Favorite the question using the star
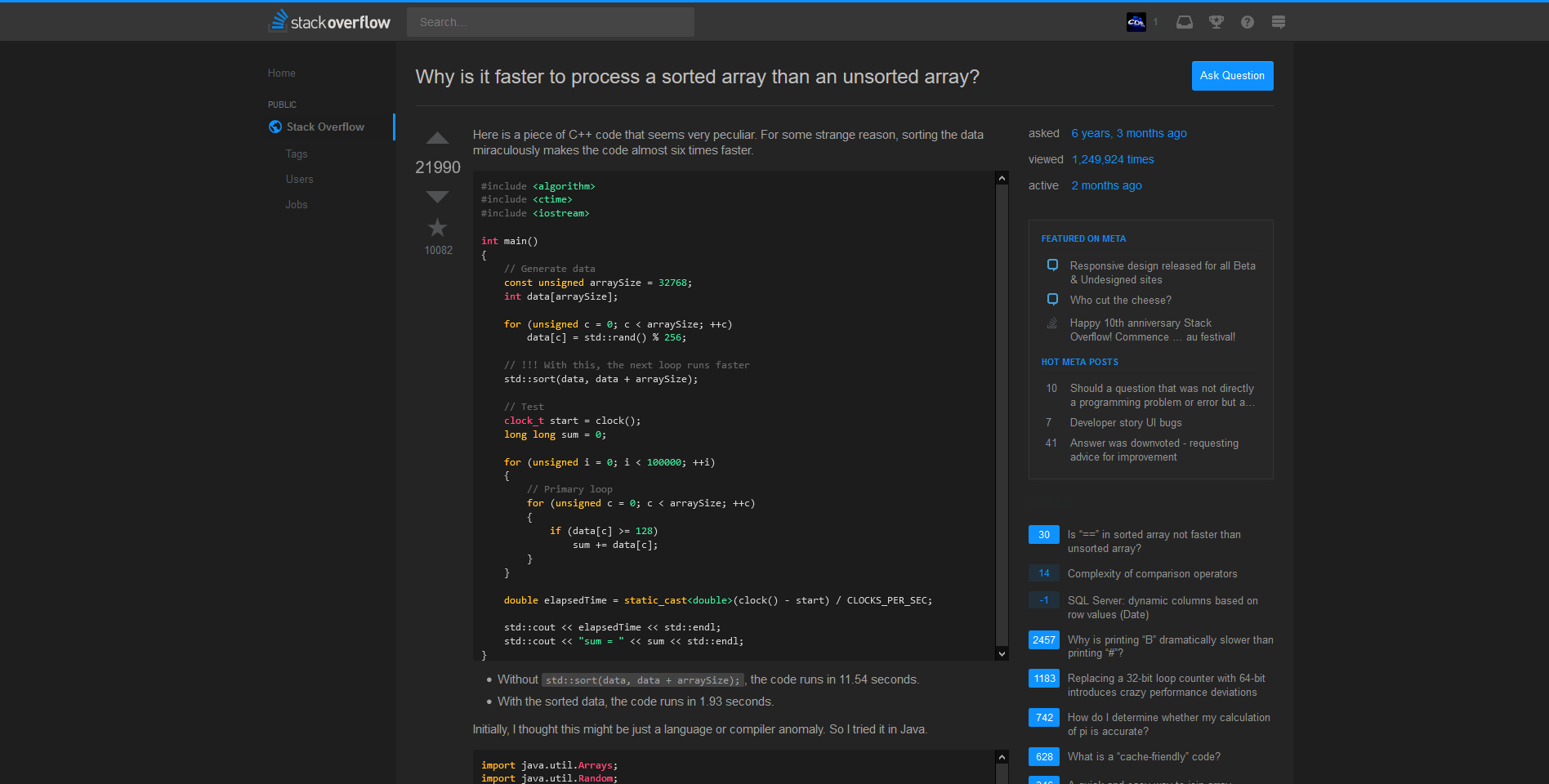The height and width of the screenshot is (784, 1549). [437, 228]
